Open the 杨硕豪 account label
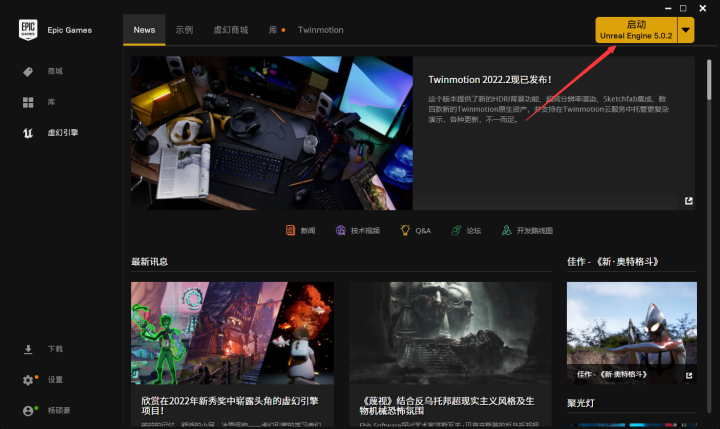720x429 pixels. click(x=59, y=411)
